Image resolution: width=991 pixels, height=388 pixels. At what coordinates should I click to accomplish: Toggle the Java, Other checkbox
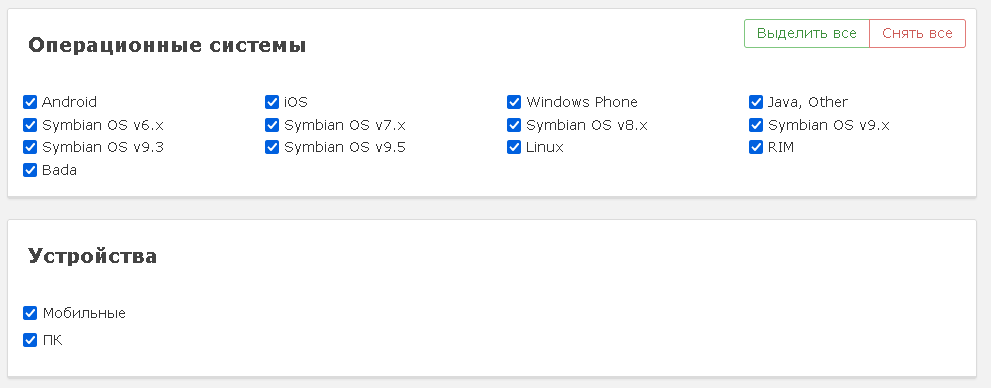tap(756, 102)
